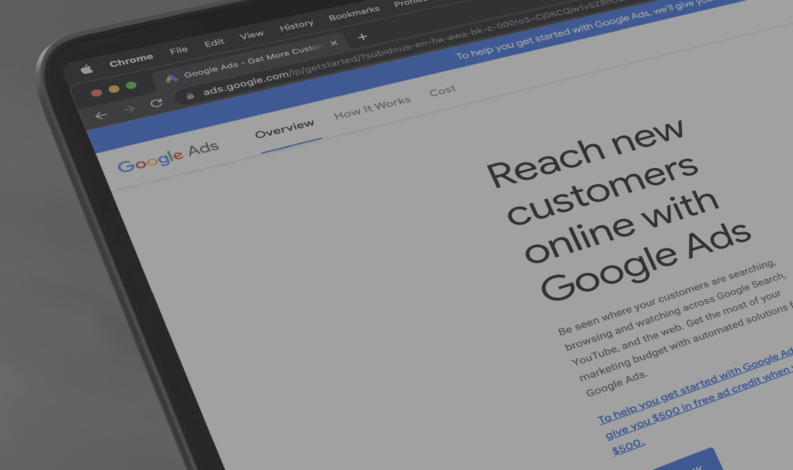Open the File menu
The height and width of the screenshot is (470, 793).
(179, 50)
